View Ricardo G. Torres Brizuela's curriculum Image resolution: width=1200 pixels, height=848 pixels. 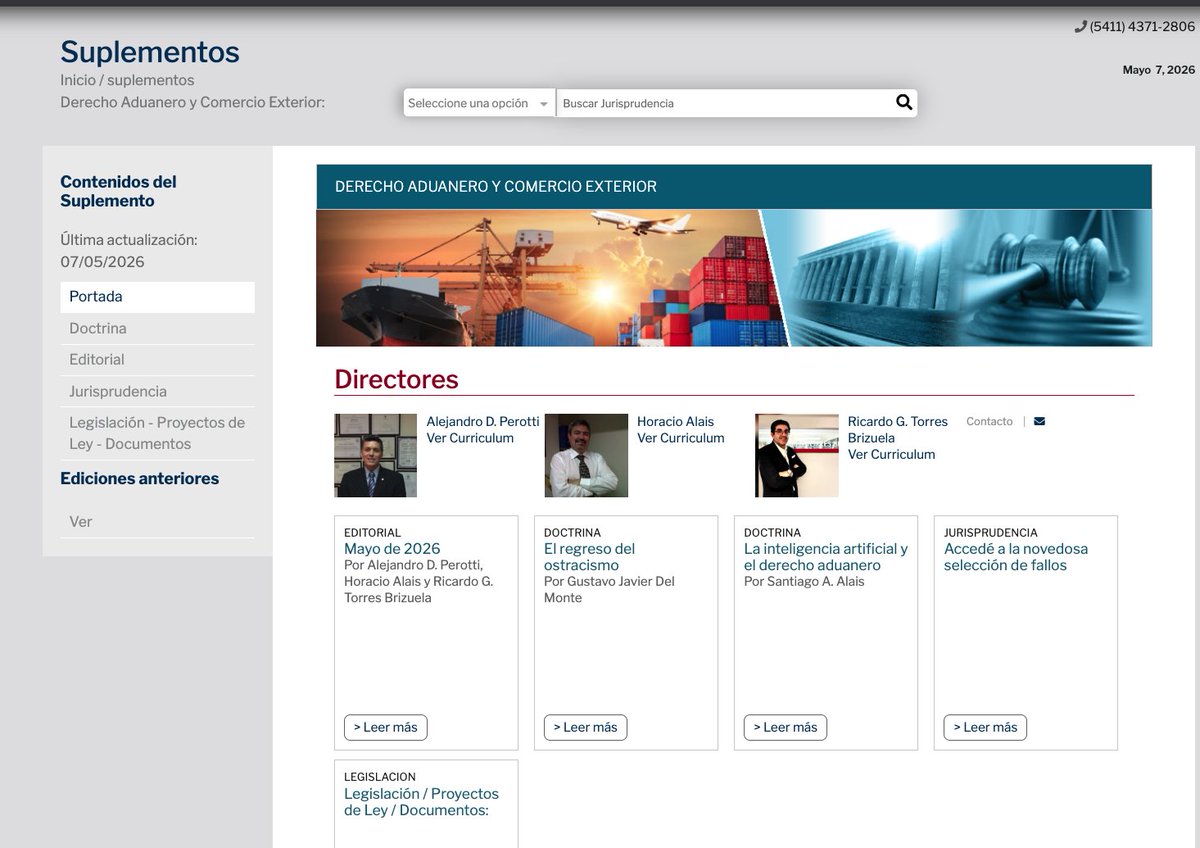(892, 454)
